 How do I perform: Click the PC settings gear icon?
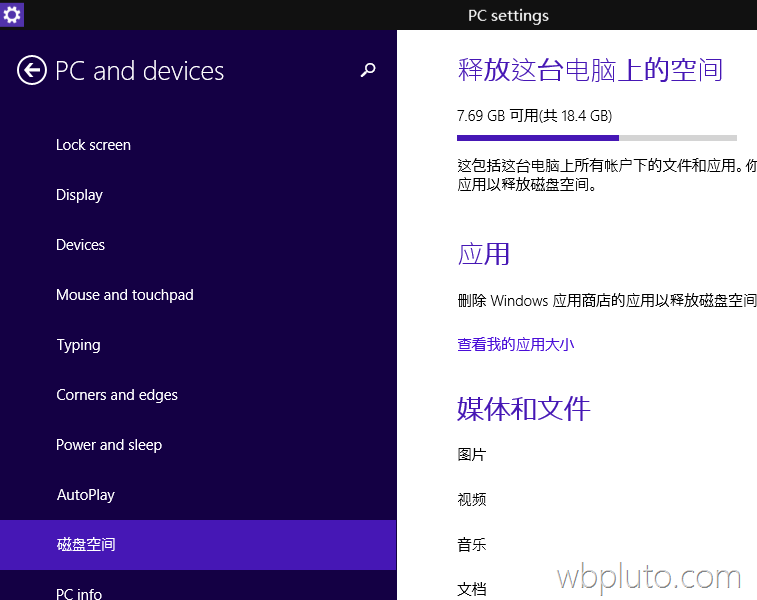12,14
